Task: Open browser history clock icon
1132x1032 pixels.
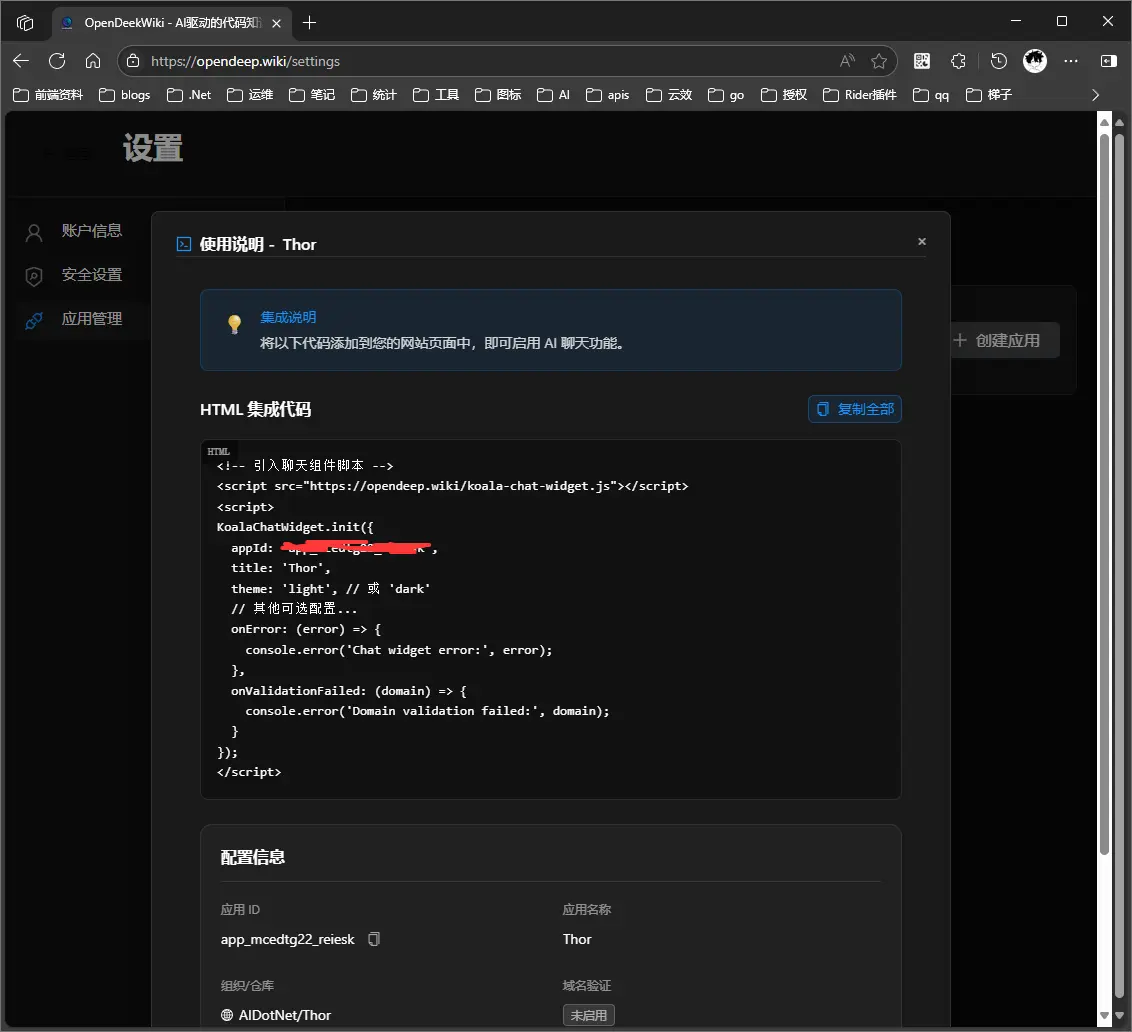Action: (x=998, y=61)
